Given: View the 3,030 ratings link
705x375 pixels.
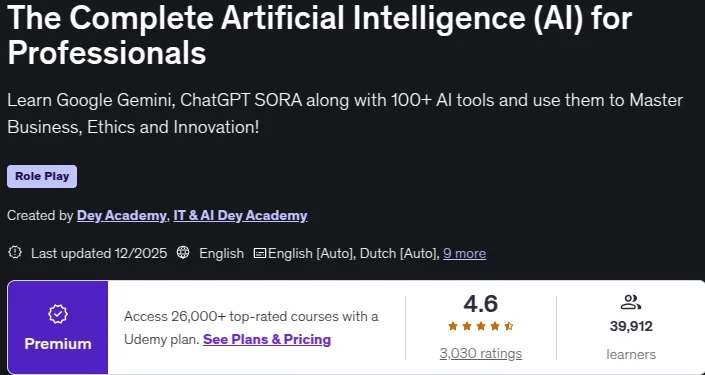Looking at the screenshot, I should tap(481, 354).
